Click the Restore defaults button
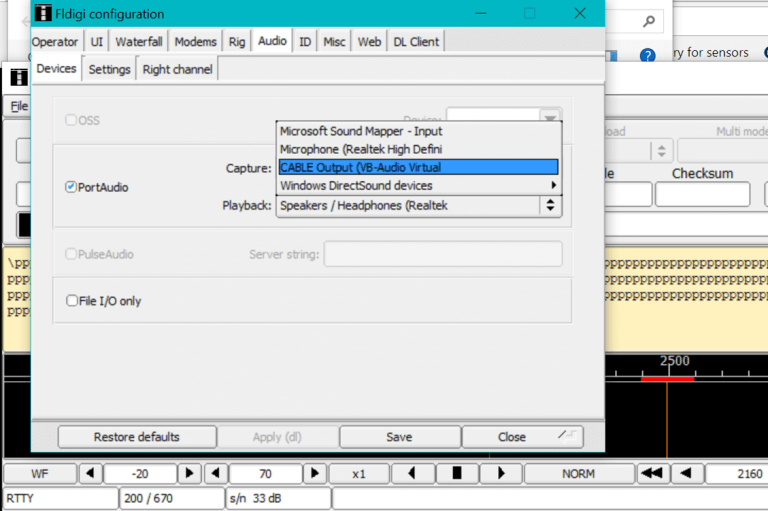 (137, 437)
